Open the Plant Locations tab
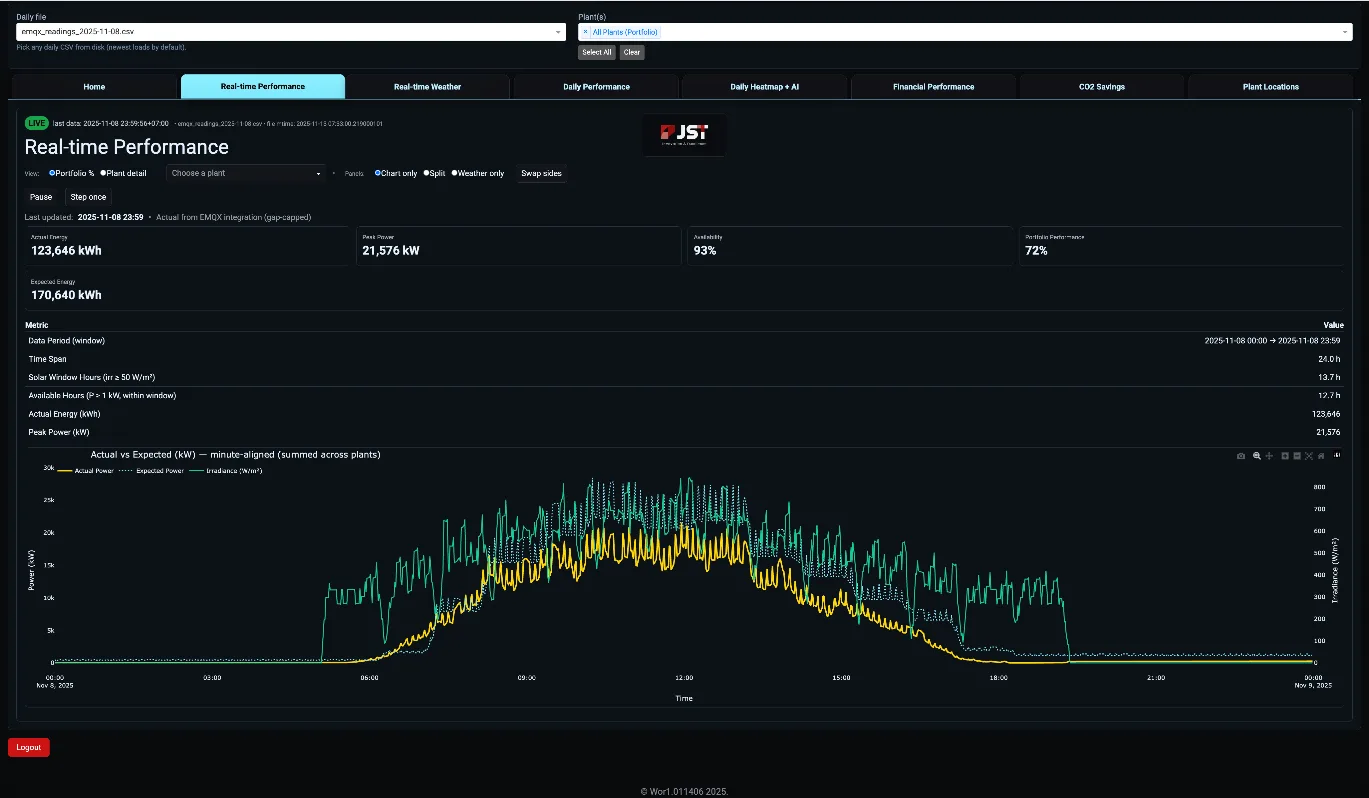The width and height of the screenshot is (1369, 798). click(x=1271, y=87)
